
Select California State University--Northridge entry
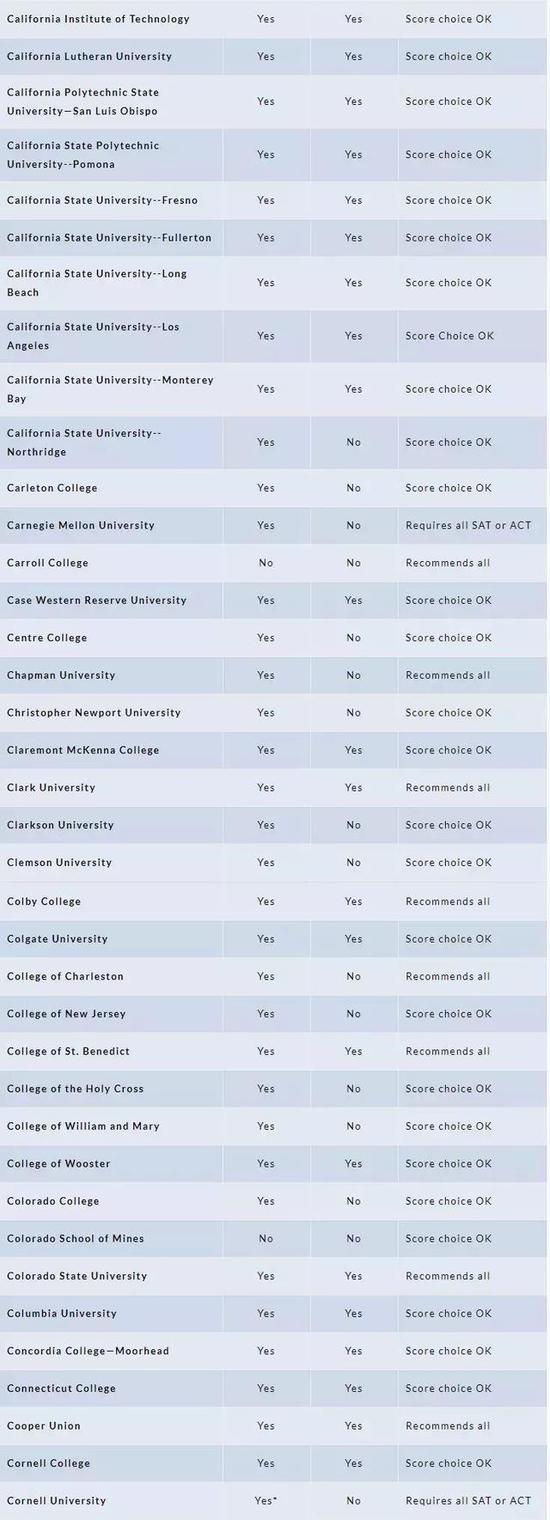pos(84,442)
